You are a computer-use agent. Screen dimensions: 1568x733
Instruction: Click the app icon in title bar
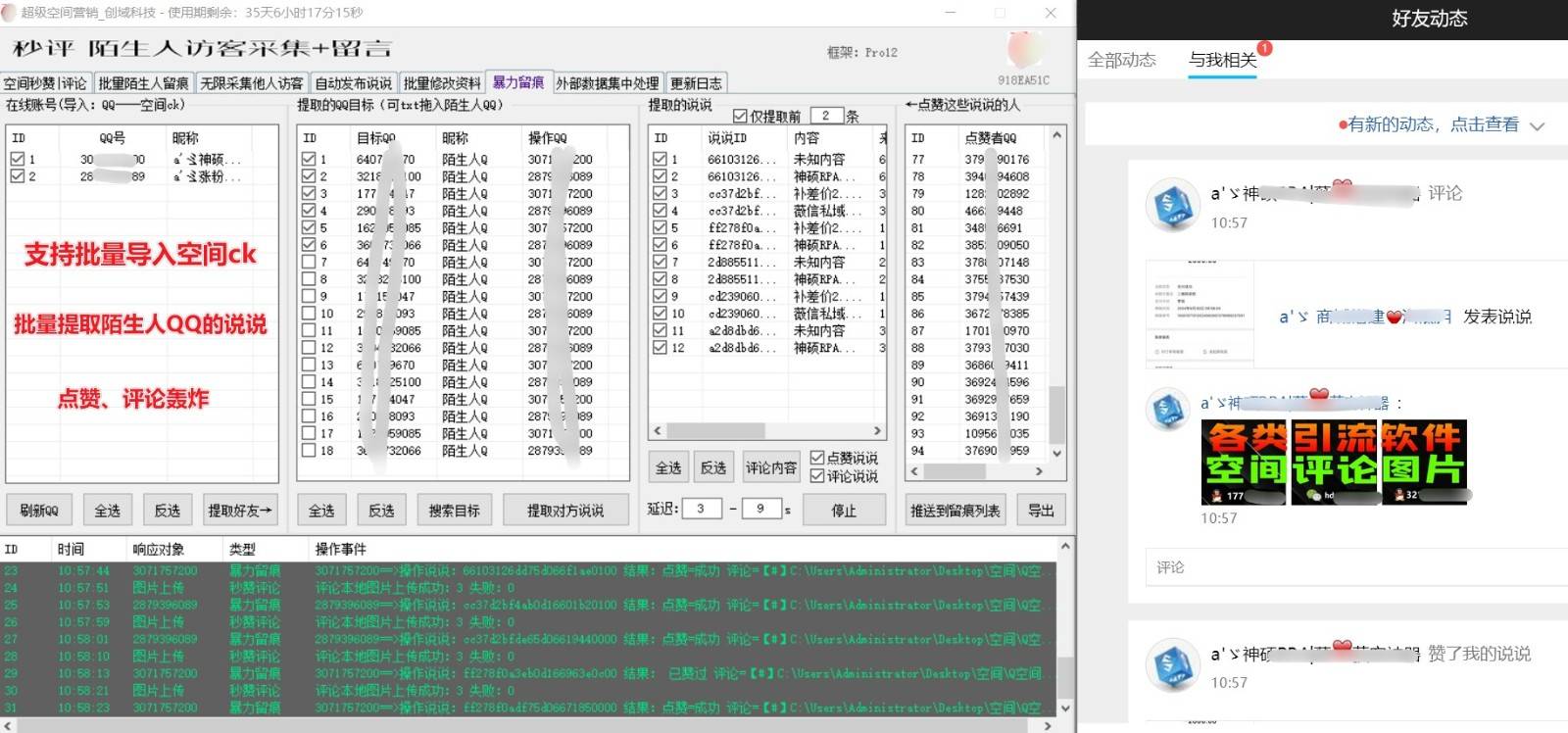pos(10,13)
